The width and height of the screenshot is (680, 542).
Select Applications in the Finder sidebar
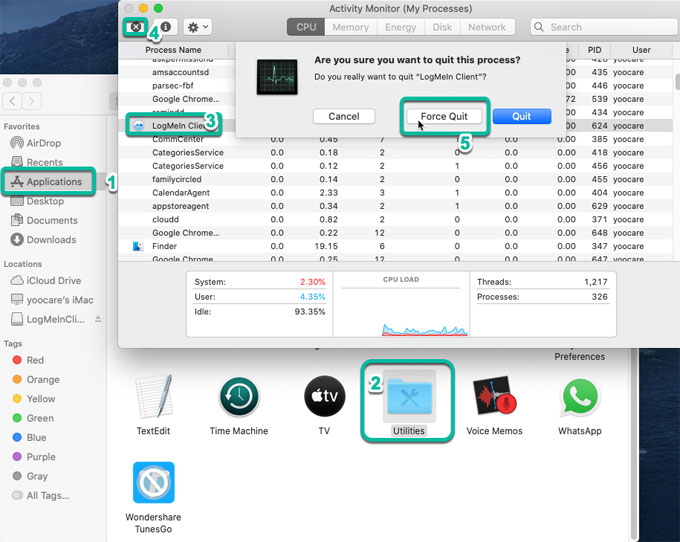click(54, 182)
